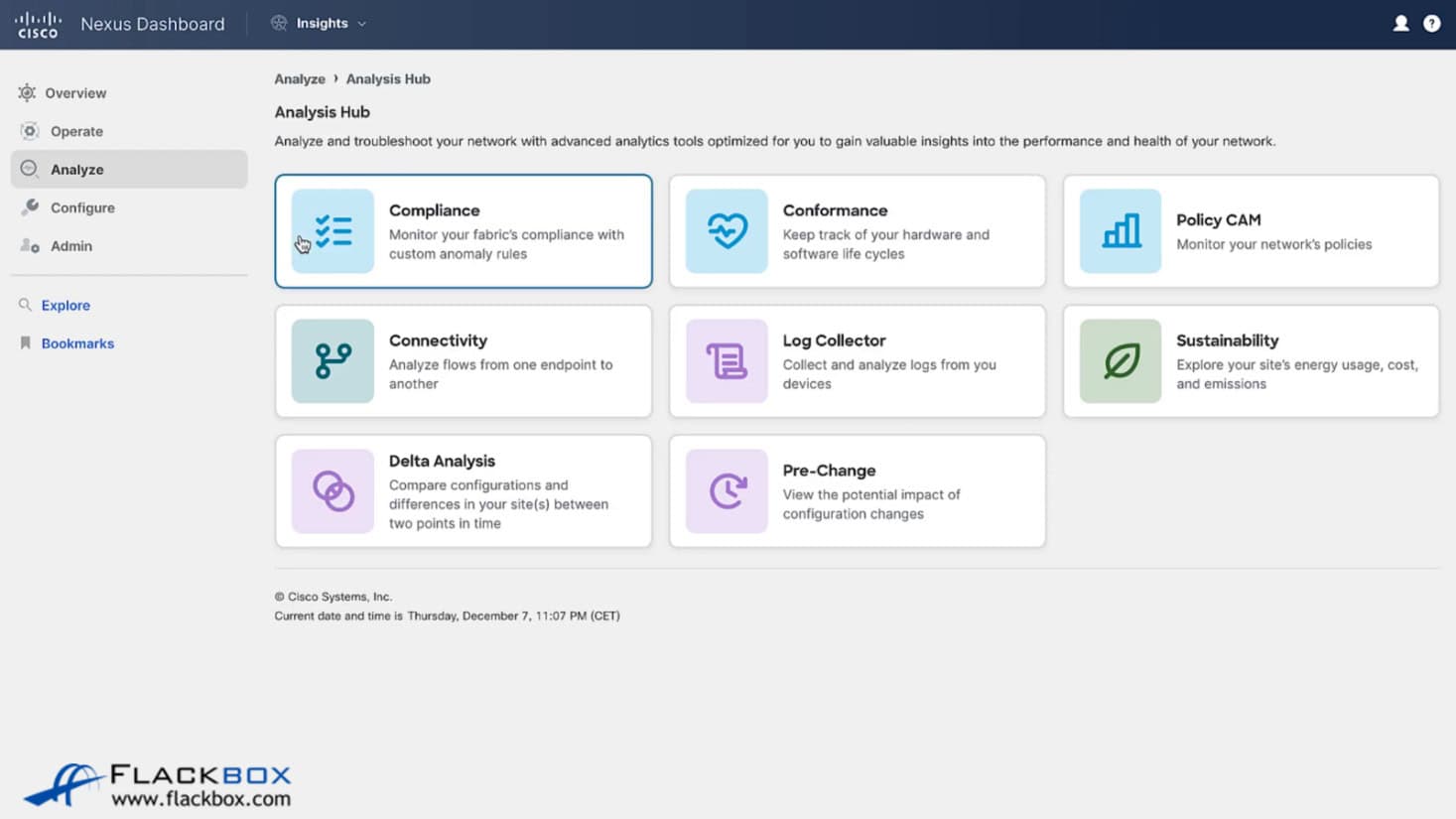Open the Policy CAM bar chart icon
This screenshot has height=819, width=1456.
click(x=1121, y=231)
